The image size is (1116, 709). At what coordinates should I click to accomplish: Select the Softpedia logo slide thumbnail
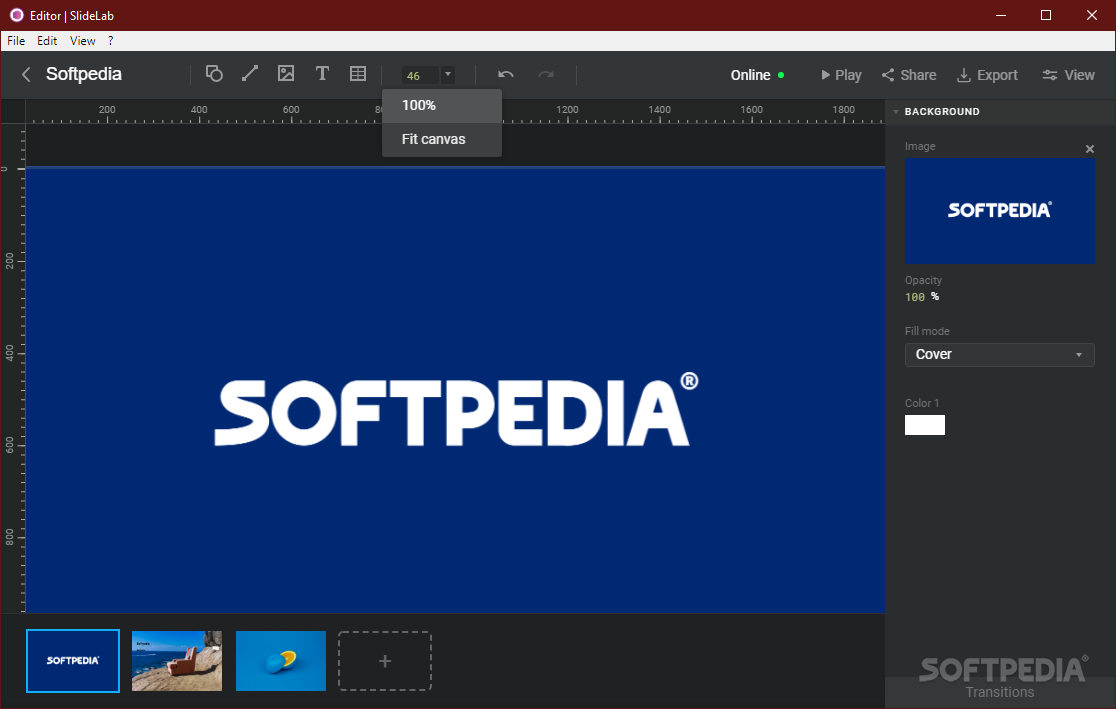73,661
